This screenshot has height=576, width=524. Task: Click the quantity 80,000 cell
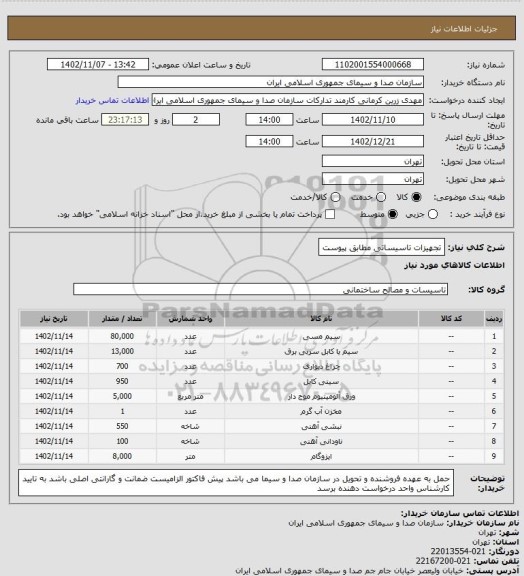click(122, 336)
